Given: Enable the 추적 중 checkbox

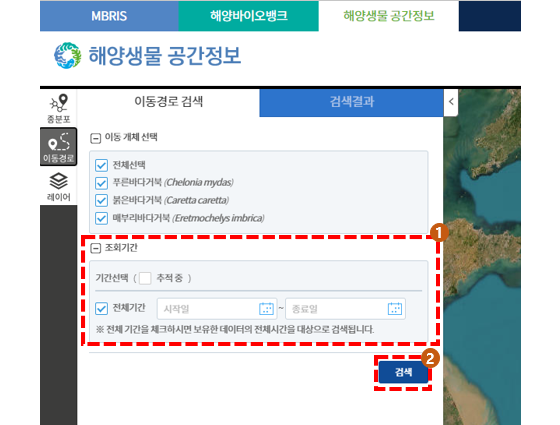Looking at the screenshot, I should pyautogui.click(x=145, y=278).
